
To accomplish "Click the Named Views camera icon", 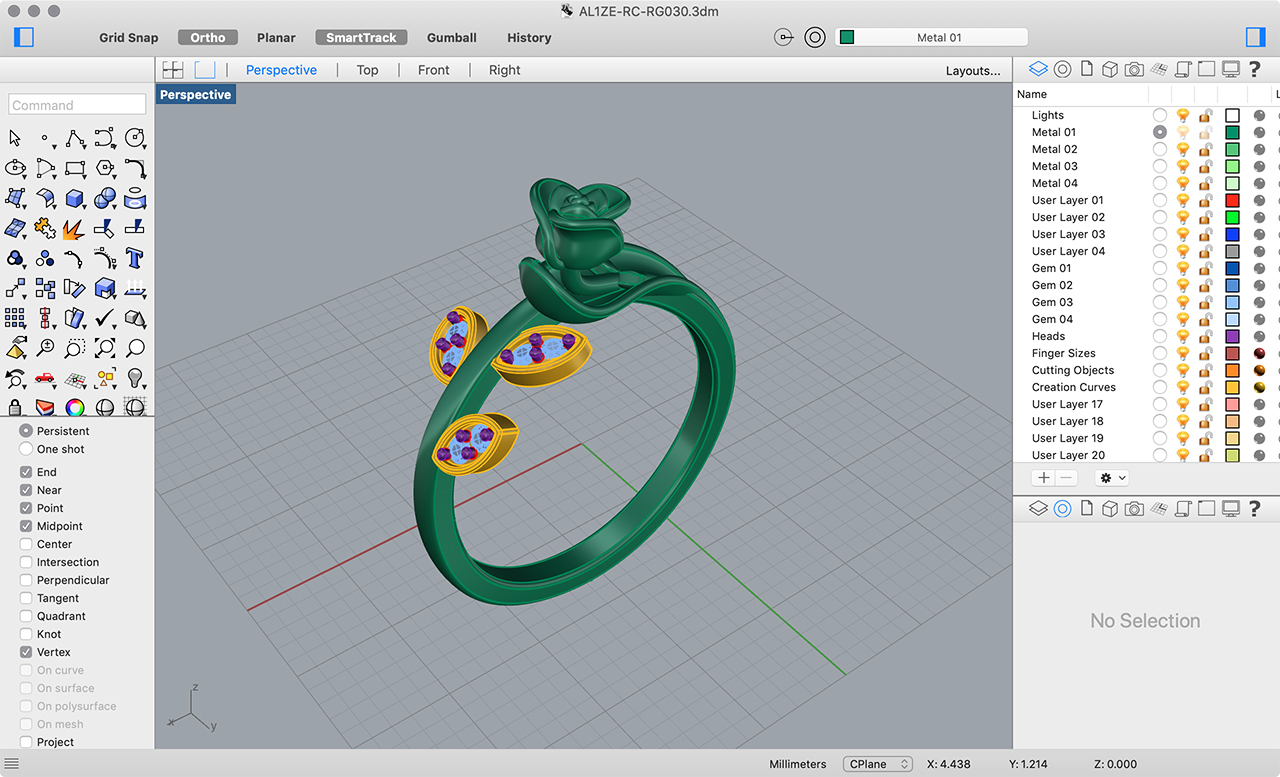I will [1134, 68].
